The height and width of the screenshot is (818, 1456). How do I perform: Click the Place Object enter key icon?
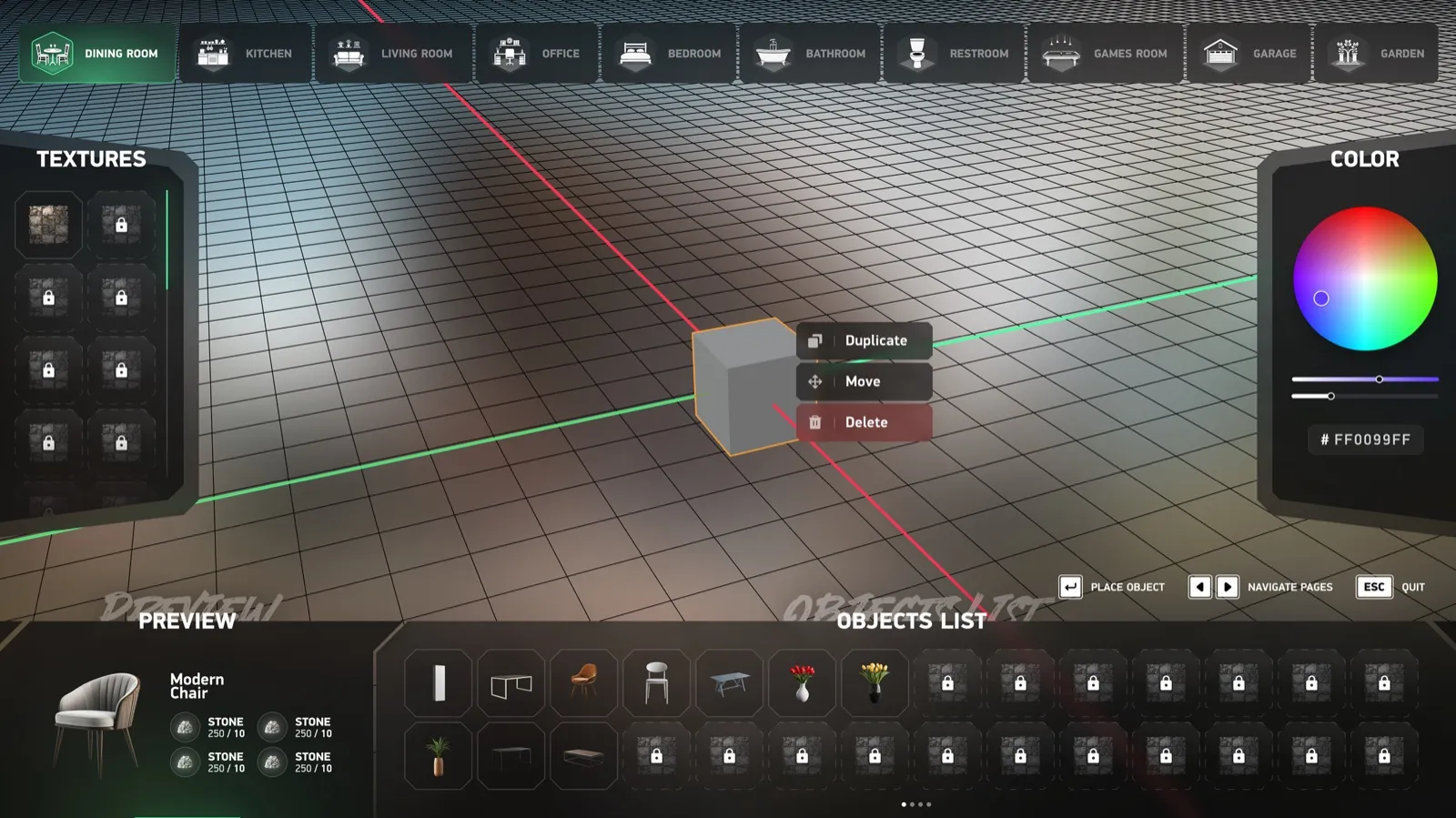tap(1070, 587)
